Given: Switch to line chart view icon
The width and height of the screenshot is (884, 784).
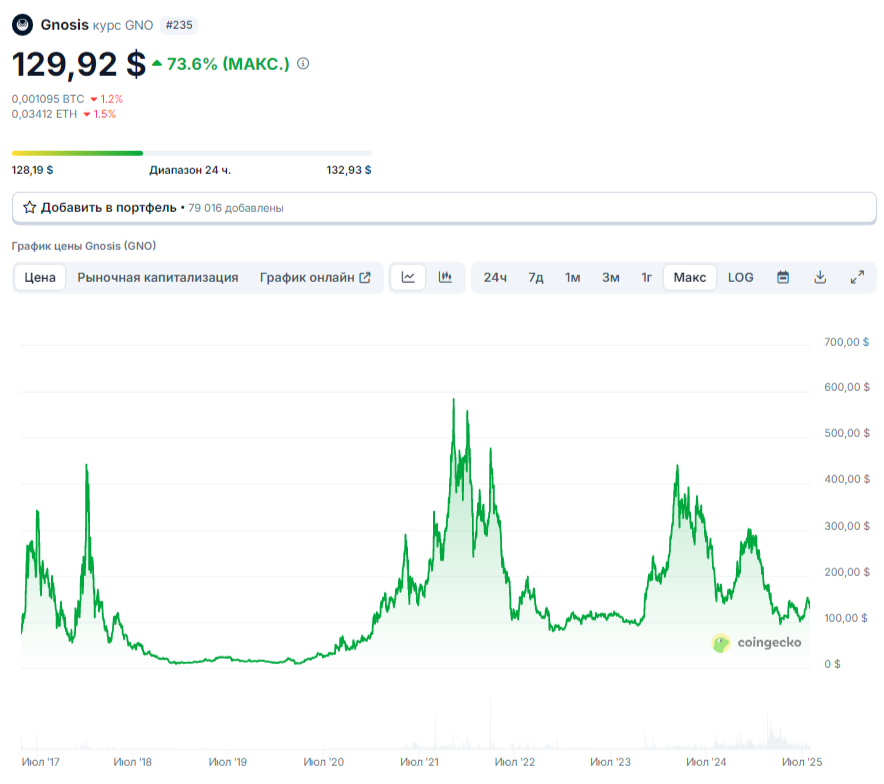Looking at the screenshot, I should (408, 277).
